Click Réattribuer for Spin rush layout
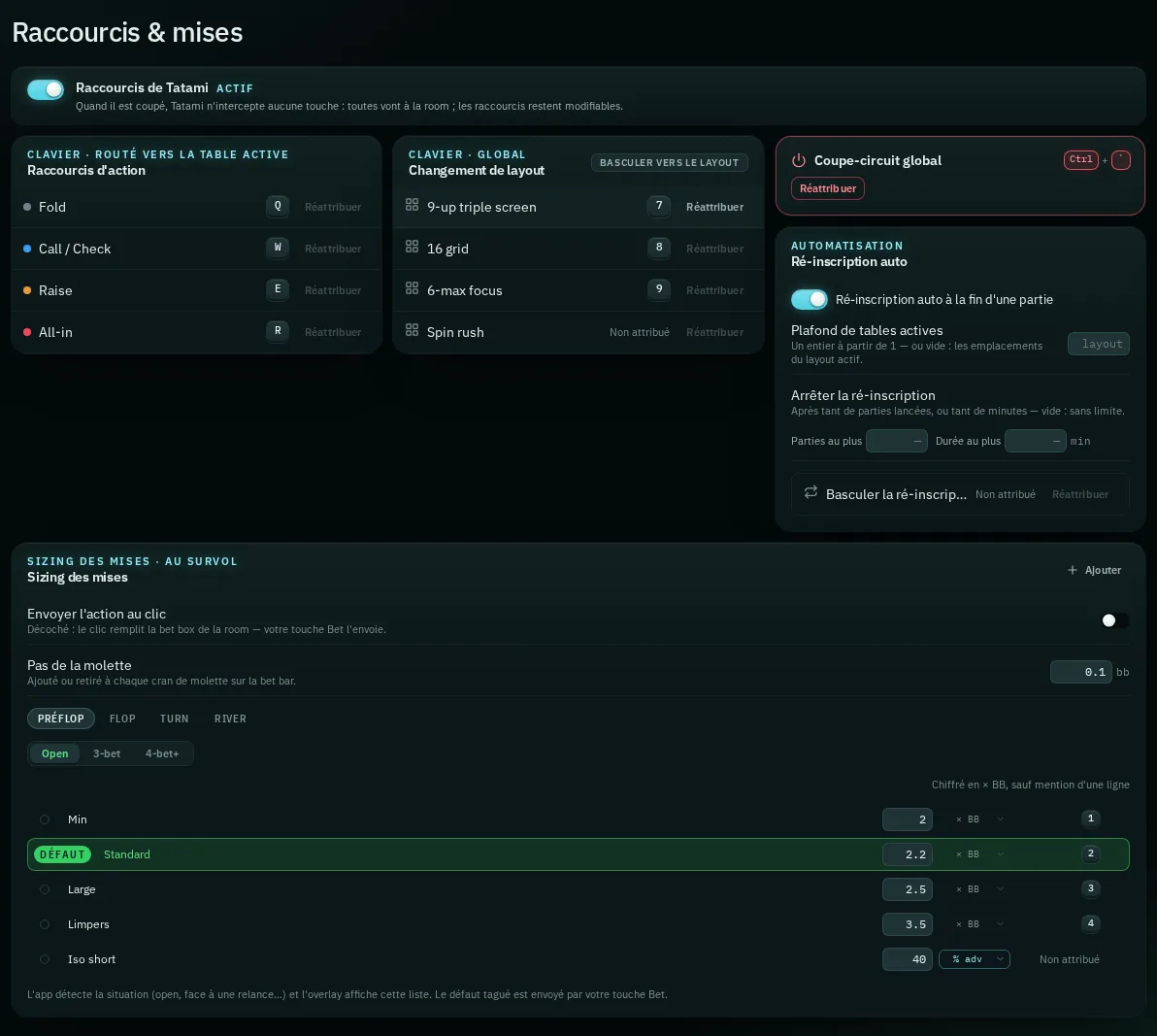Image resolution: width=1157 pixels, height=1036 pixels. 714,332
